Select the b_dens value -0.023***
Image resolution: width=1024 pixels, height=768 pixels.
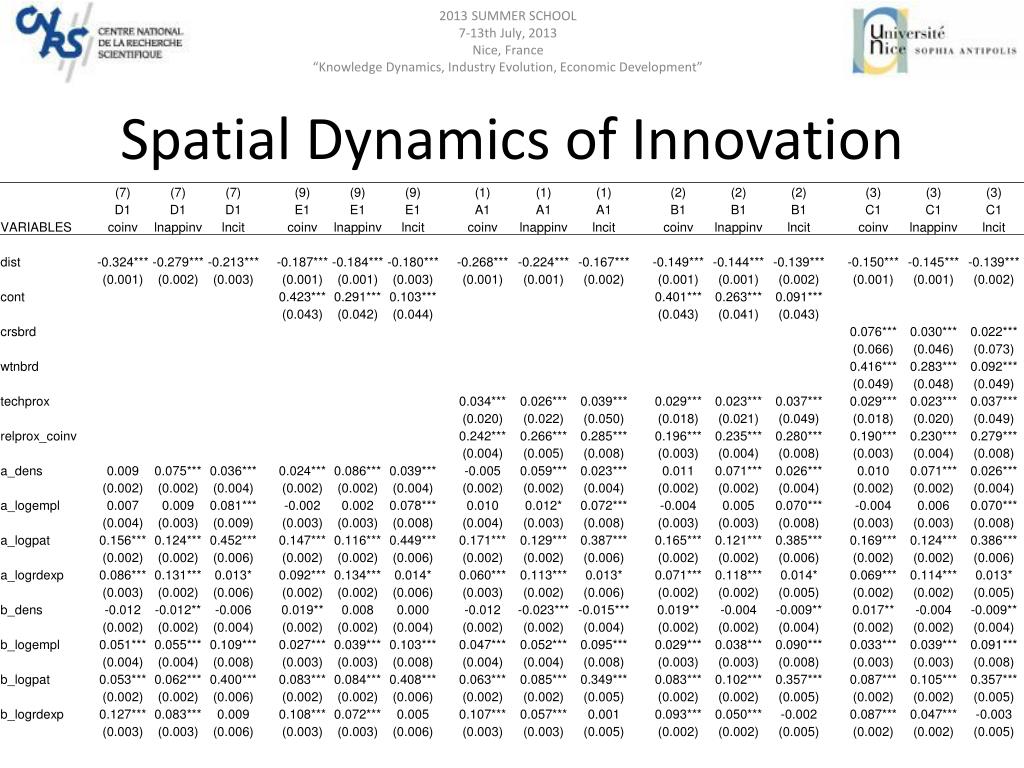pyautogui.click(x=543, y=610)
